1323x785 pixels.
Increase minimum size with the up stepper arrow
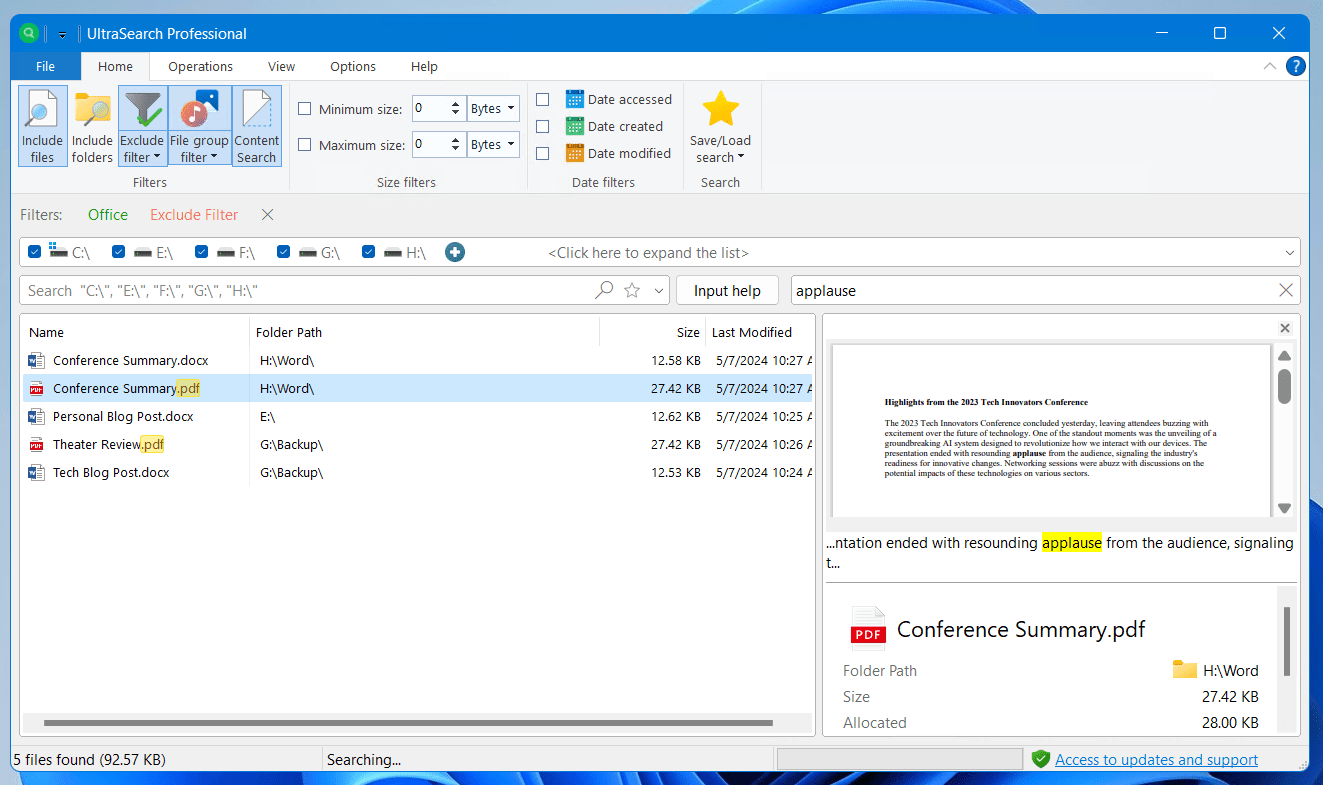457,103
